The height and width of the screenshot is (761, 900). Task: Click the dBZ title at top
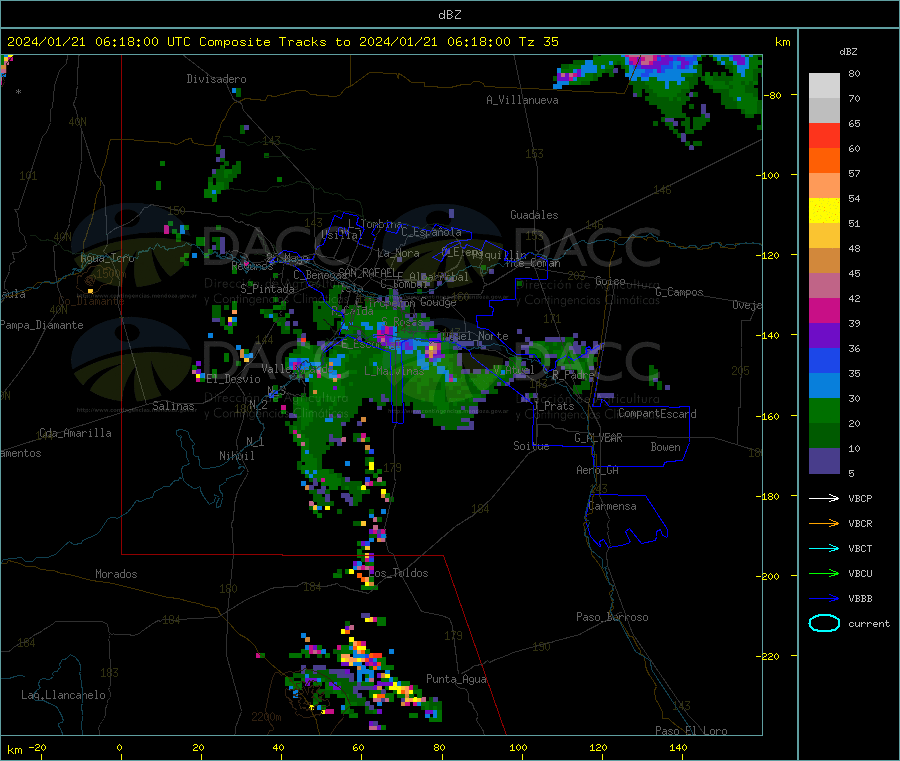[x=449, y=15]
